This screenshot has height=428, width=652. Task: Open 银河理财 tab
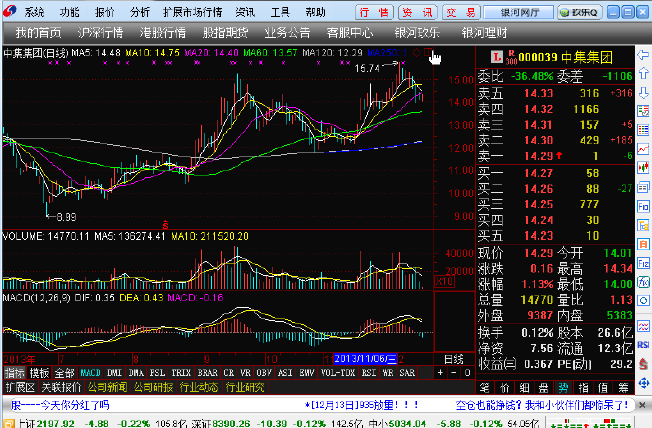click(484, 32)
